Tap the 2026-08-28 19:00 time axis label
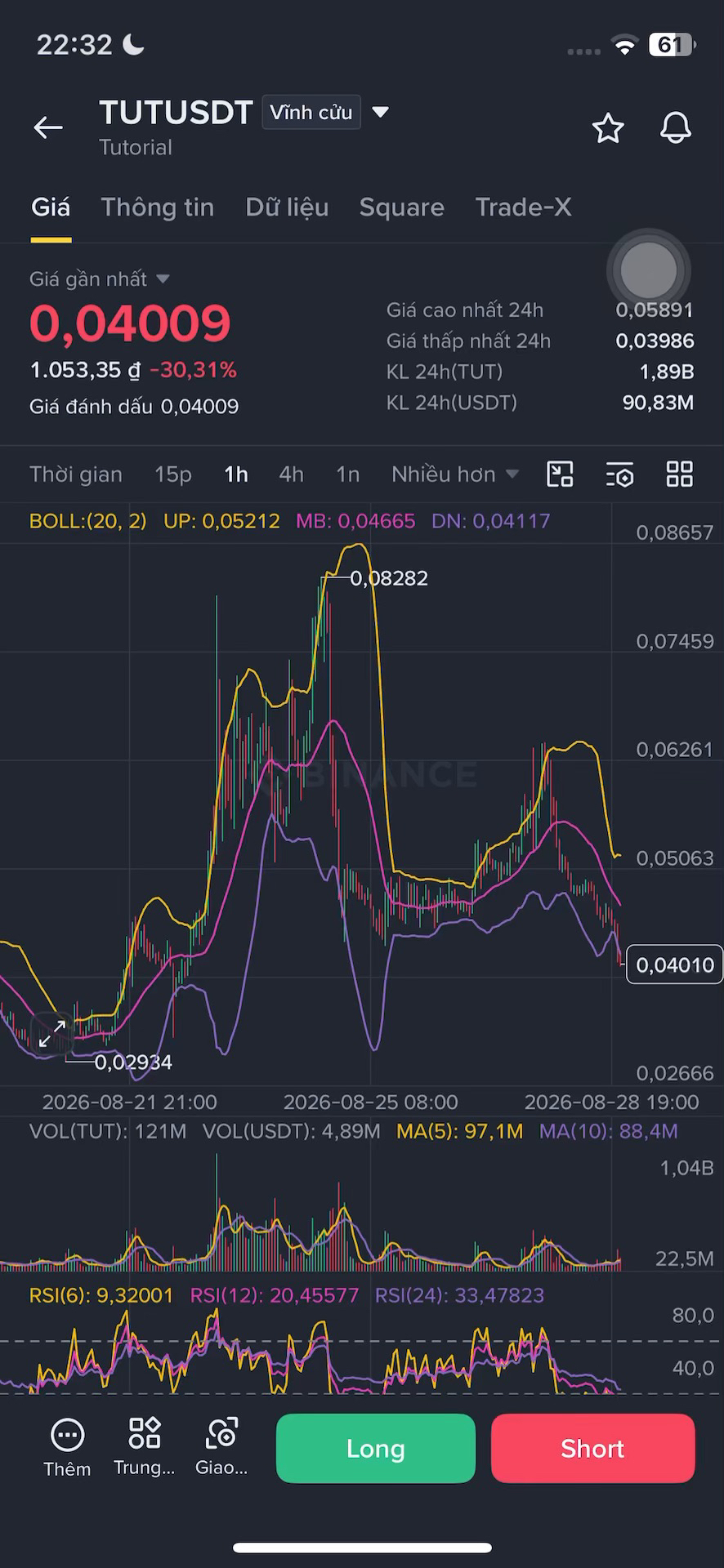This screenshot has width=724, height=1568. [x=612, y=1102]
